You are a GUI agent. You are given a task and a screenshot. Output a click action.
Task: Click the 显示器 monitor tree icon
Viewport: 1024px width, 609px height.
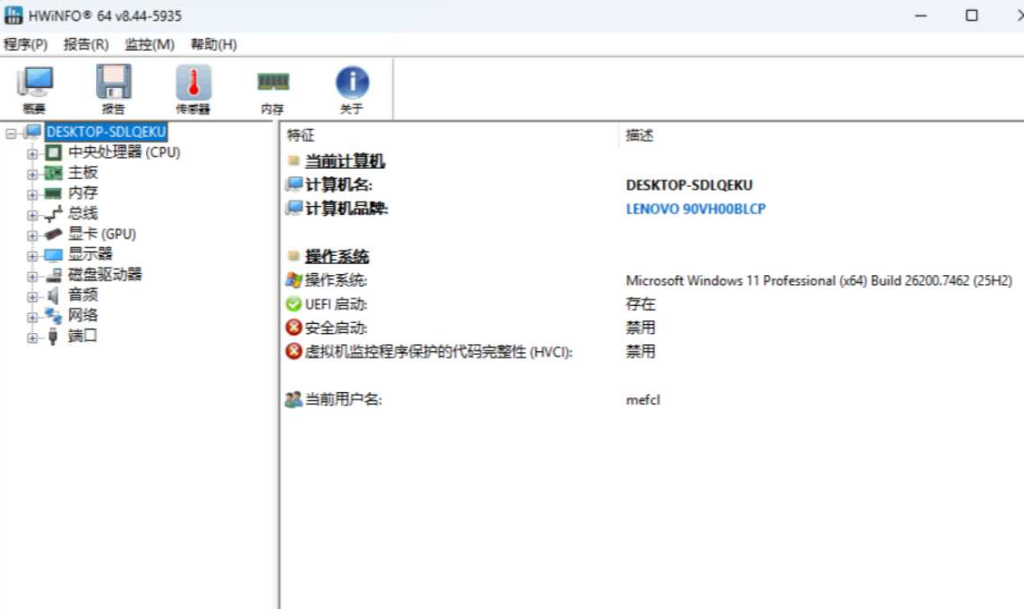click(53, 255)
